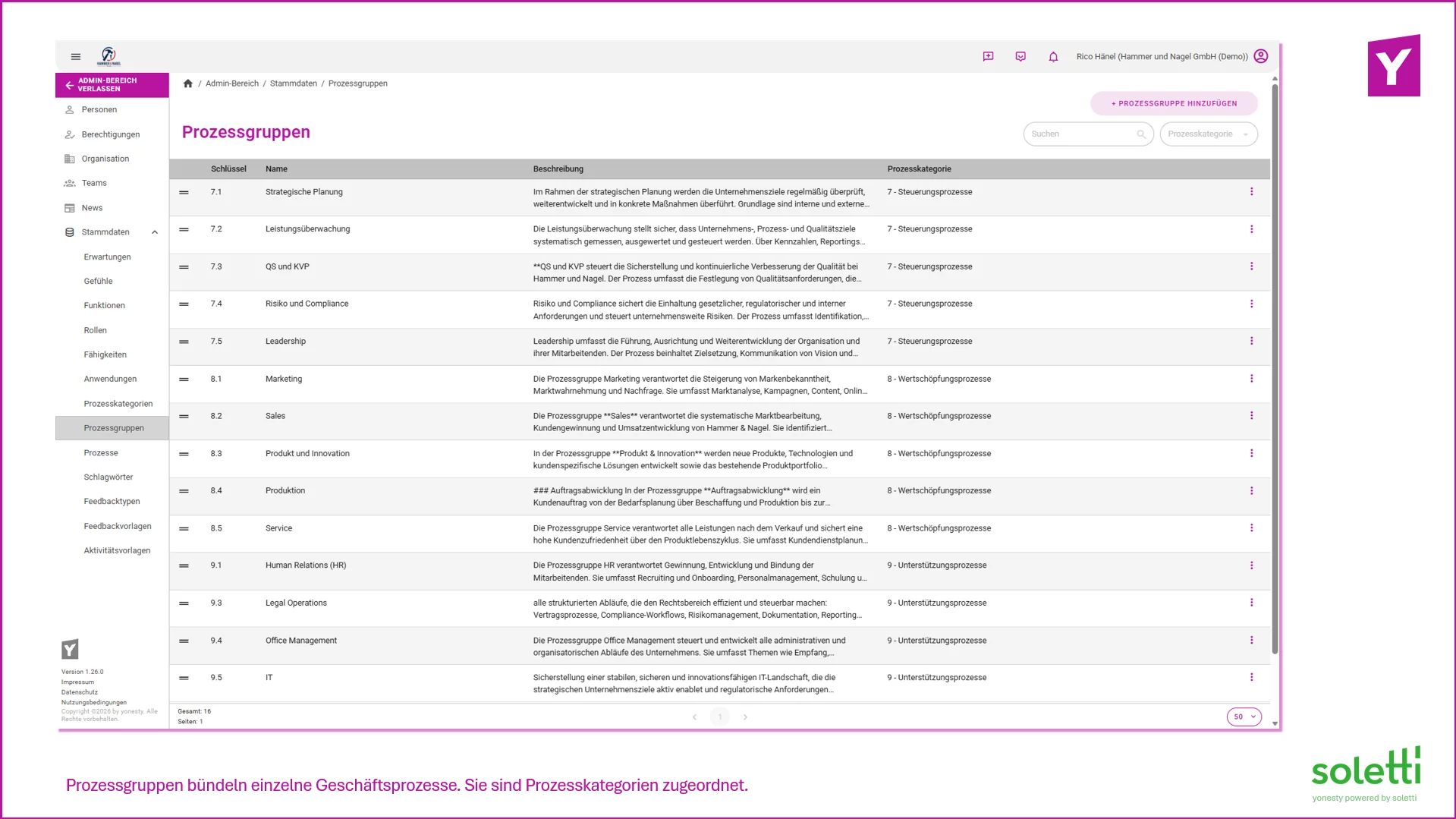Click the yonesty logo in sidebar footer
Image resolution: width=1456 pixels, height=819 pixels.
pyautogui.click(x=70, y=649)
